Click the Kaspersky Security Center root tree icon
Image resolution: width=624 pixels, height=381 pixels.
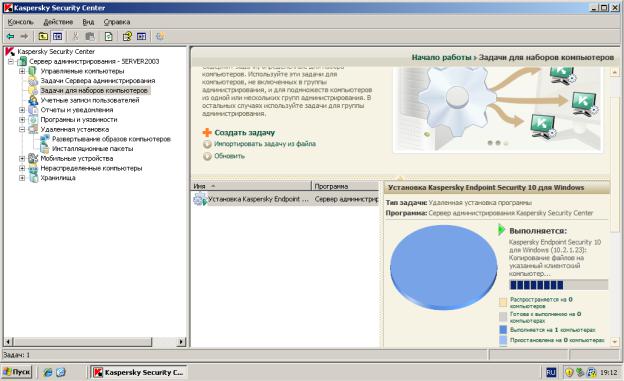point(10,51)
